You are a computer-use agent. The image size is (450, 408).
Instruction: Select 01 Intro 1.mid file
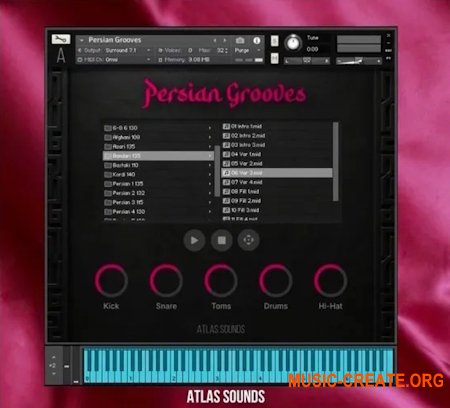(x=277, y=126)
